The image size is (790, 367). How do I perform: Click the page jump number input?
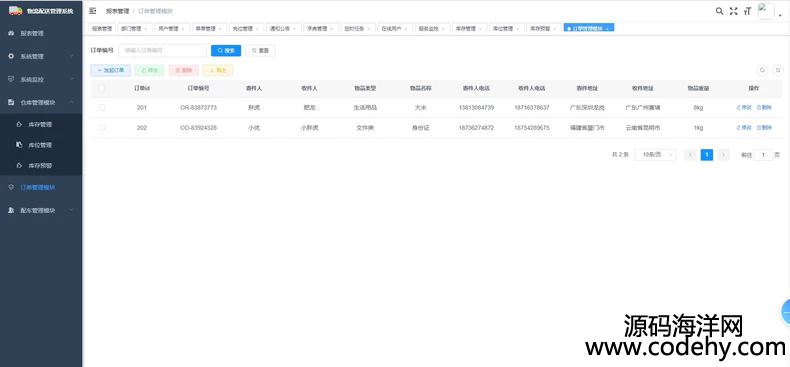click(x=763, y=155)
